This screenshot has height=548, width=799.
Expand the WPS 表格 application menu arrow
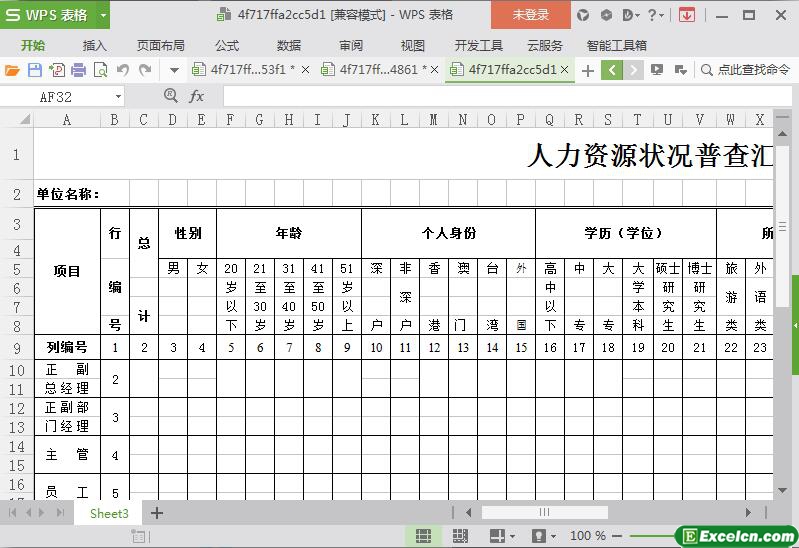[x=102, y=15]
